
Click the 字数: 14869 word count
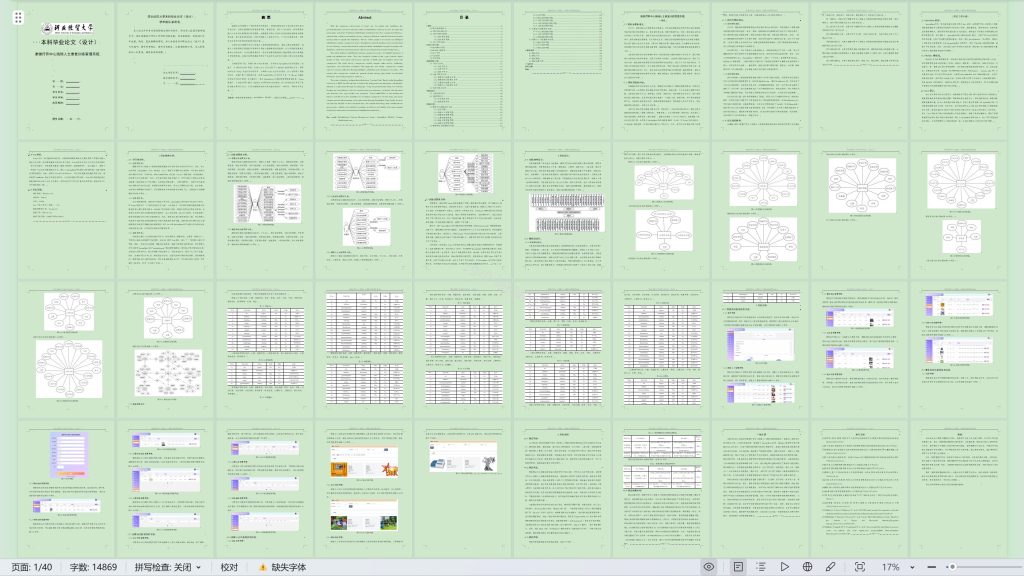(x=93, y=568)
